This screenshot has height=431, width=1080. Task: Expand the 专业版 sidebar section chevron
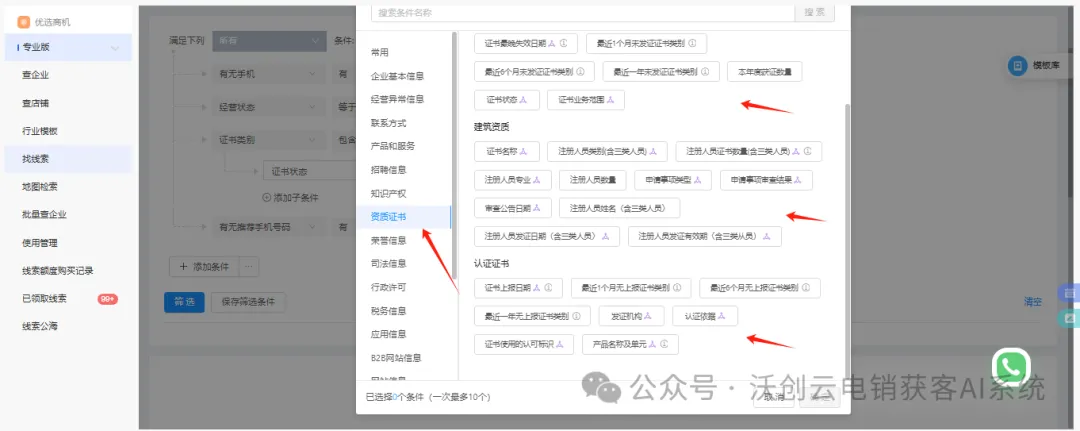114,48
